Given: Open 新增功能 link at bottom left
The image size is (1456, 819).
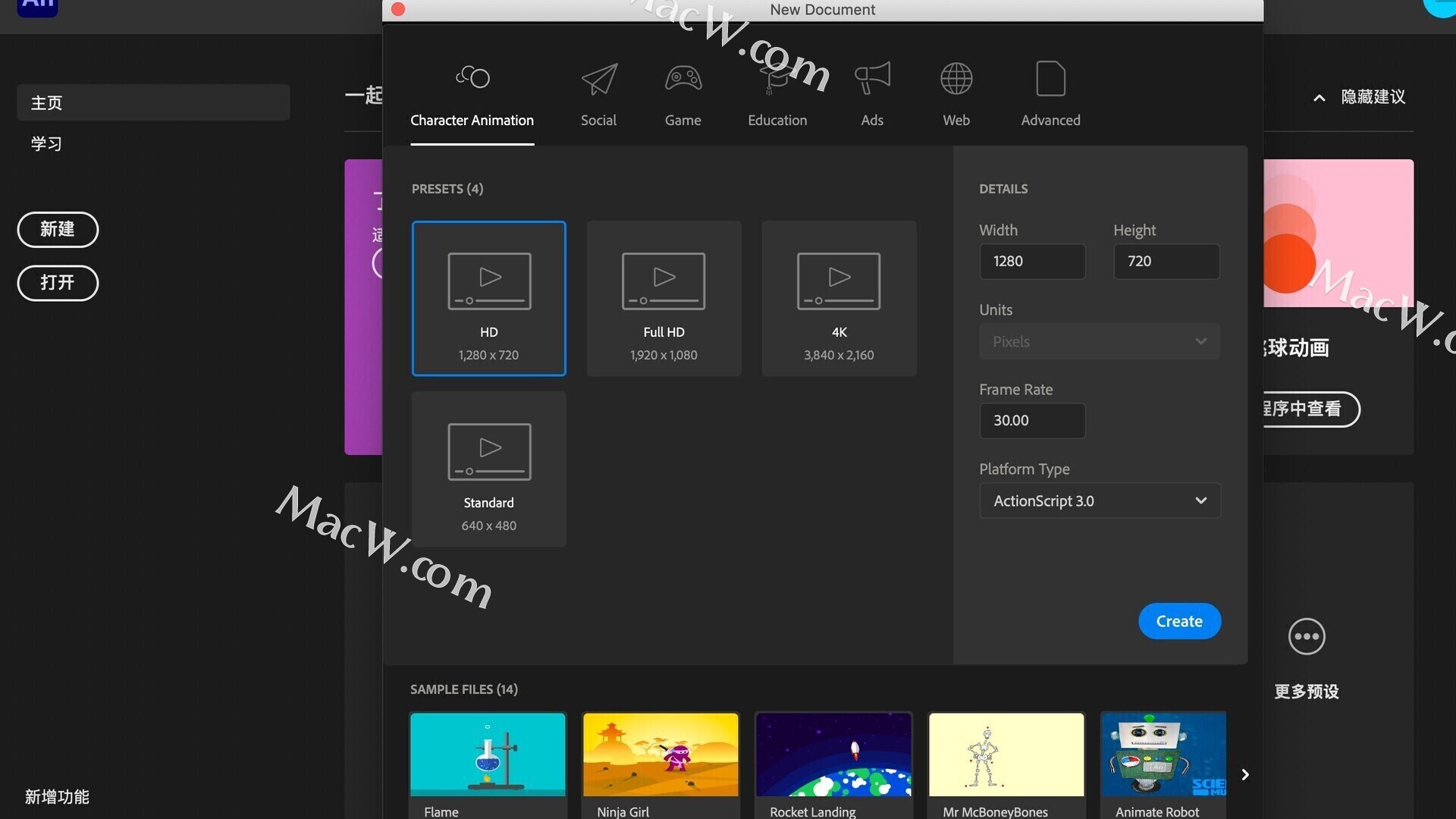Looking at the screenshot, I should point(57,796).
